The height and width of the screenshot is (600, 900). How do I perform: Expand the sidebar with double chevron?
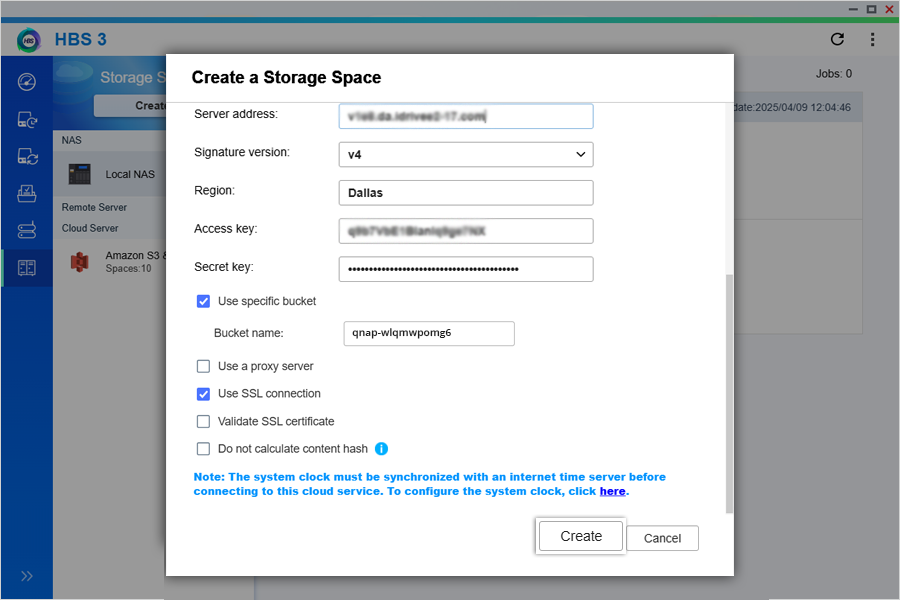pos(27,576)
